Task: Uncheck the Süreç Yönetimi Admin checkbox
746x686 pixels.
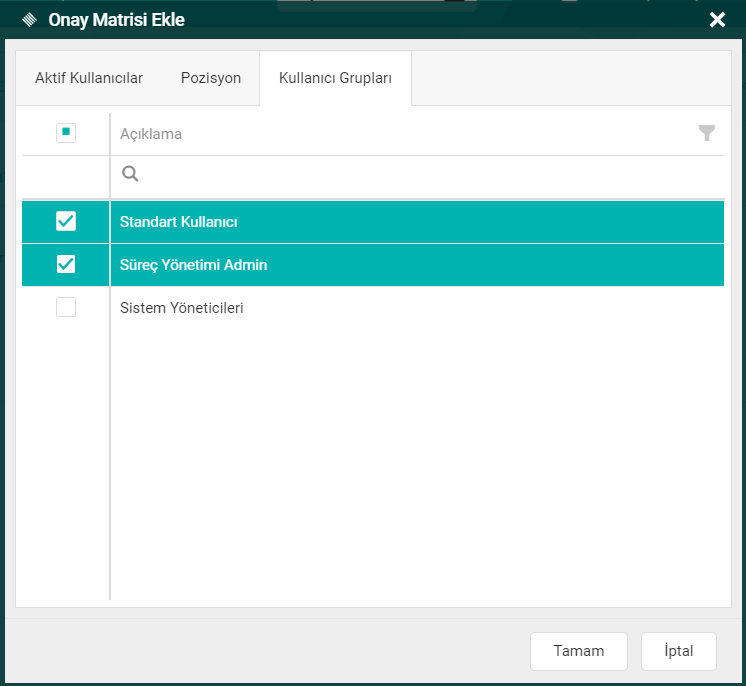Action: [x=66, y=264]
